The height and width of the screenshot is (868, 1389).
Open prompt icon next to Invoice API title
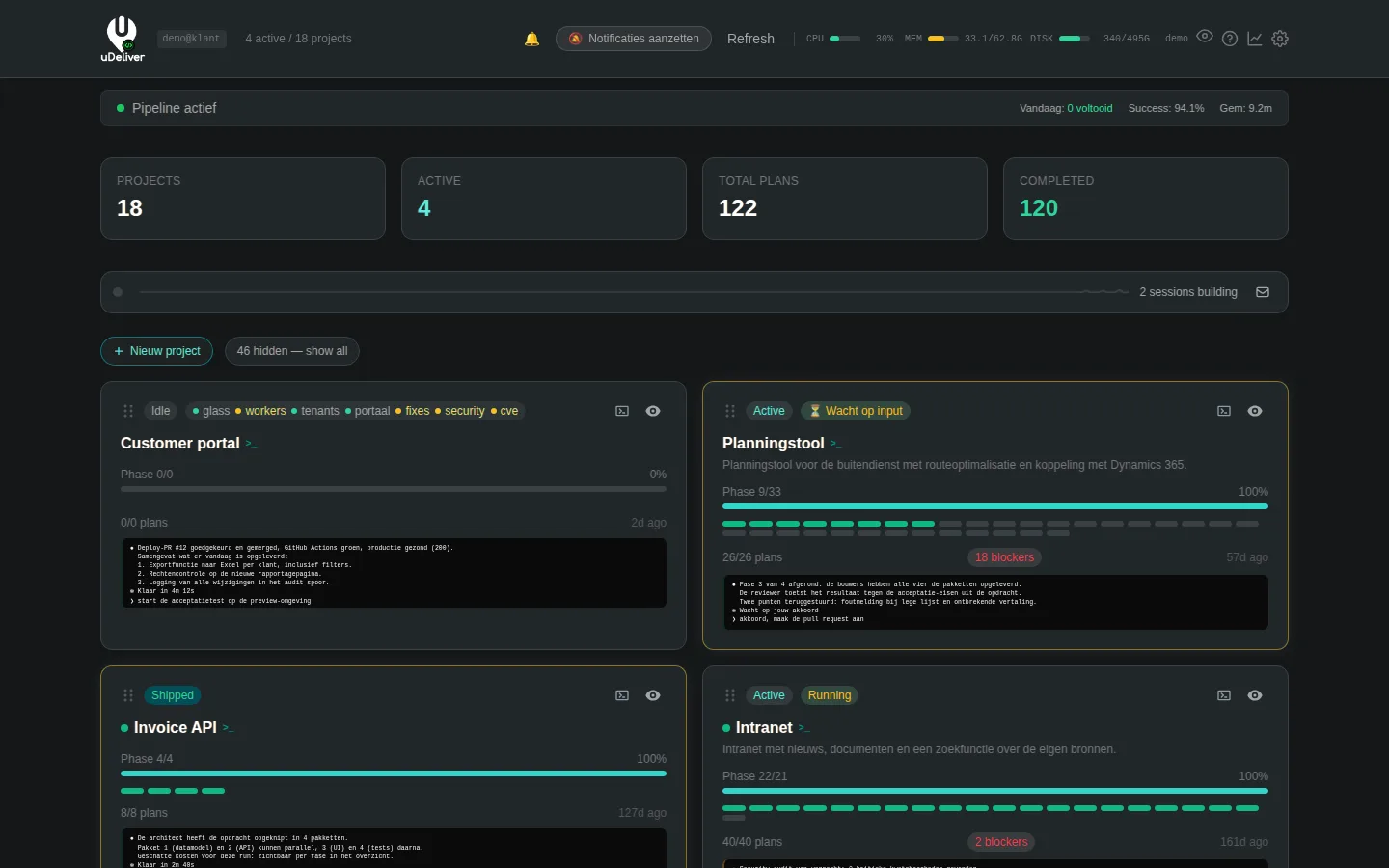point(228,728)
